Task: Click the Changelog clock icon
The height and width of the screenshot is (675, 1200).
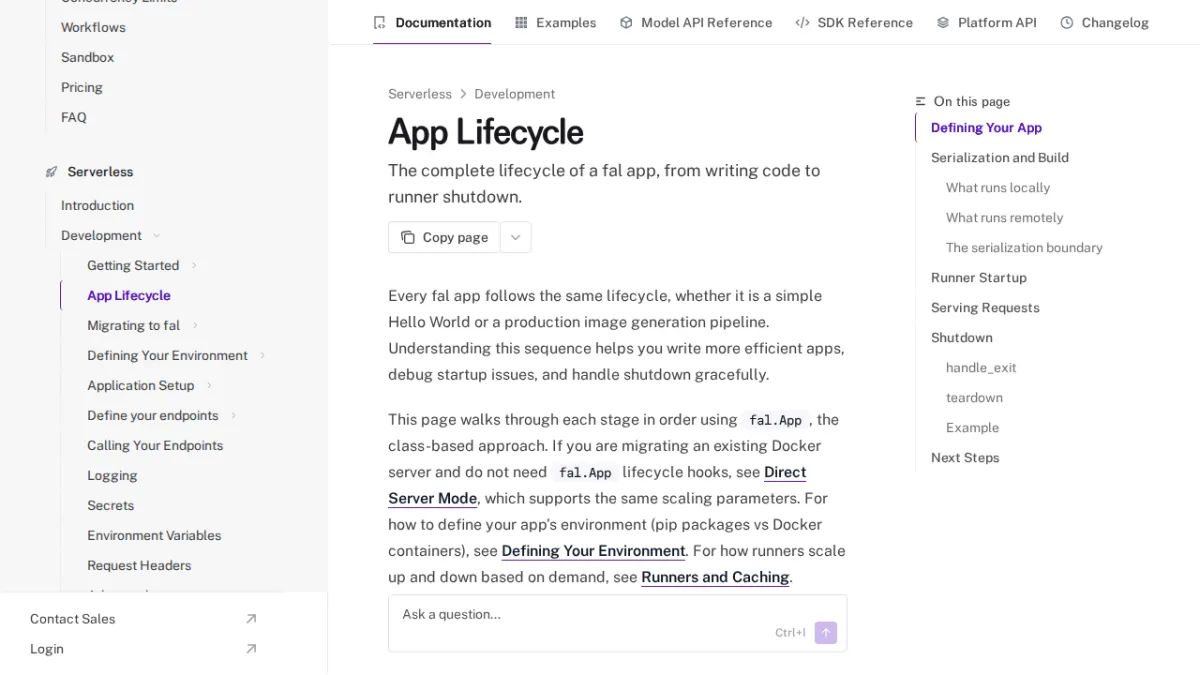Action: [x=1067, y=22]
